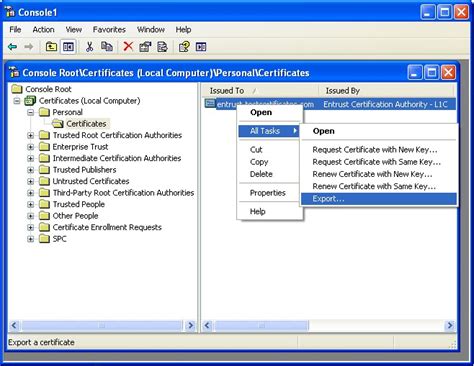Choose Renew Certificate with New Key…

tap(379, 174)
